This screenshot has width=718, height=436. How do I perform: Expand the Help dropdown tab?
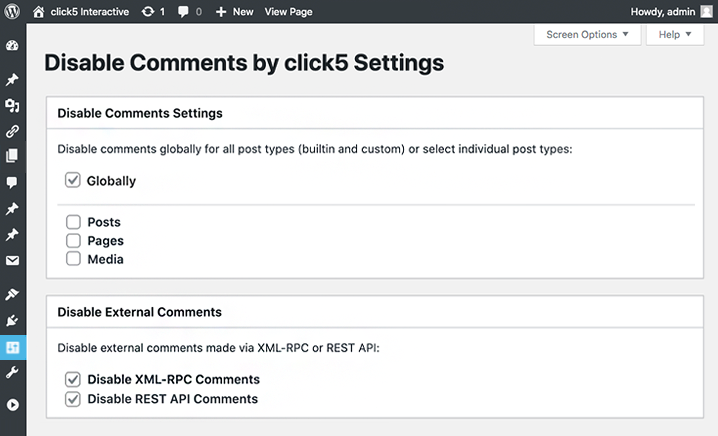point(675,34)
